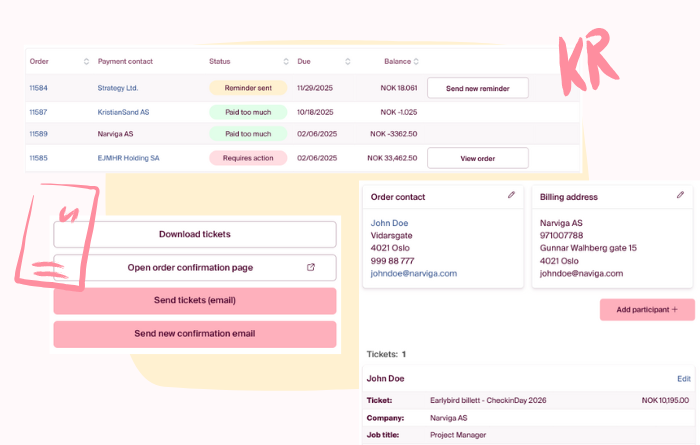This screenshot has height=445, width=700.
Task: Click Narviga AS in payment contact column
Action: [x=115, y=134]
